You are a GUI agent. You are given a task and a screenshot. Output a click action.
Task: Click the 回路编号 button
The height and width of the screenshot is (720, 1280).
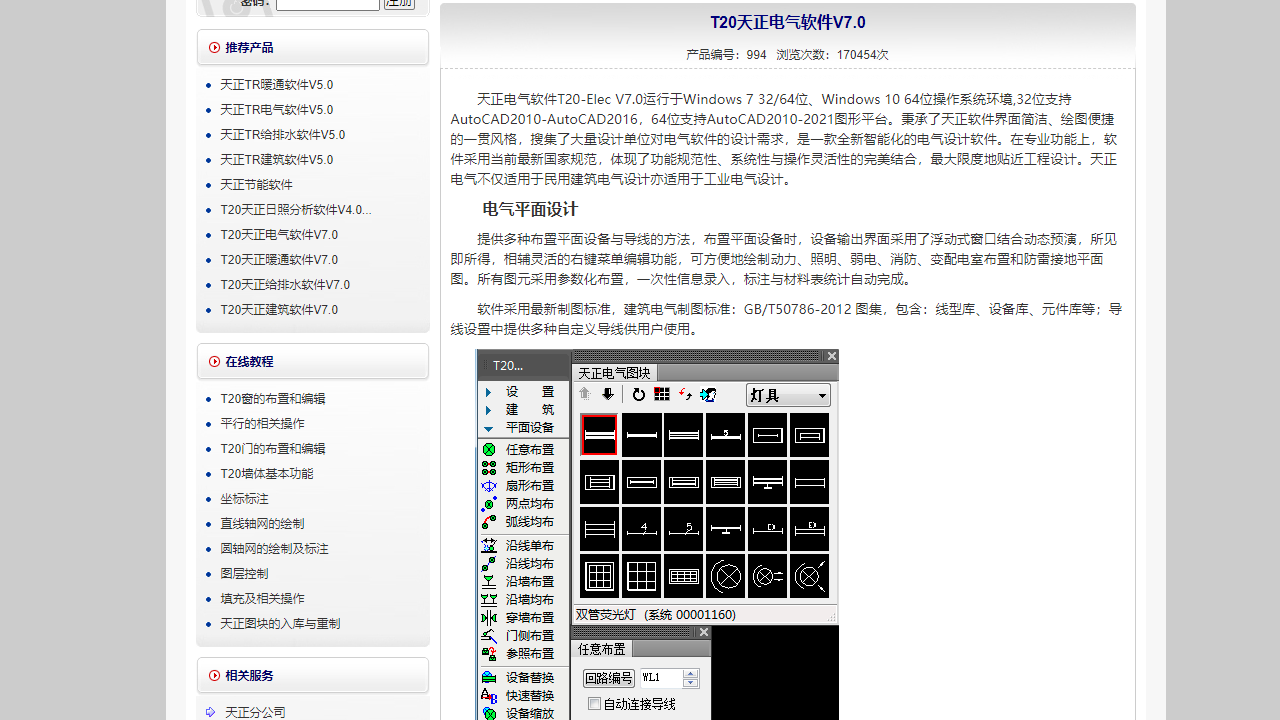609,678
